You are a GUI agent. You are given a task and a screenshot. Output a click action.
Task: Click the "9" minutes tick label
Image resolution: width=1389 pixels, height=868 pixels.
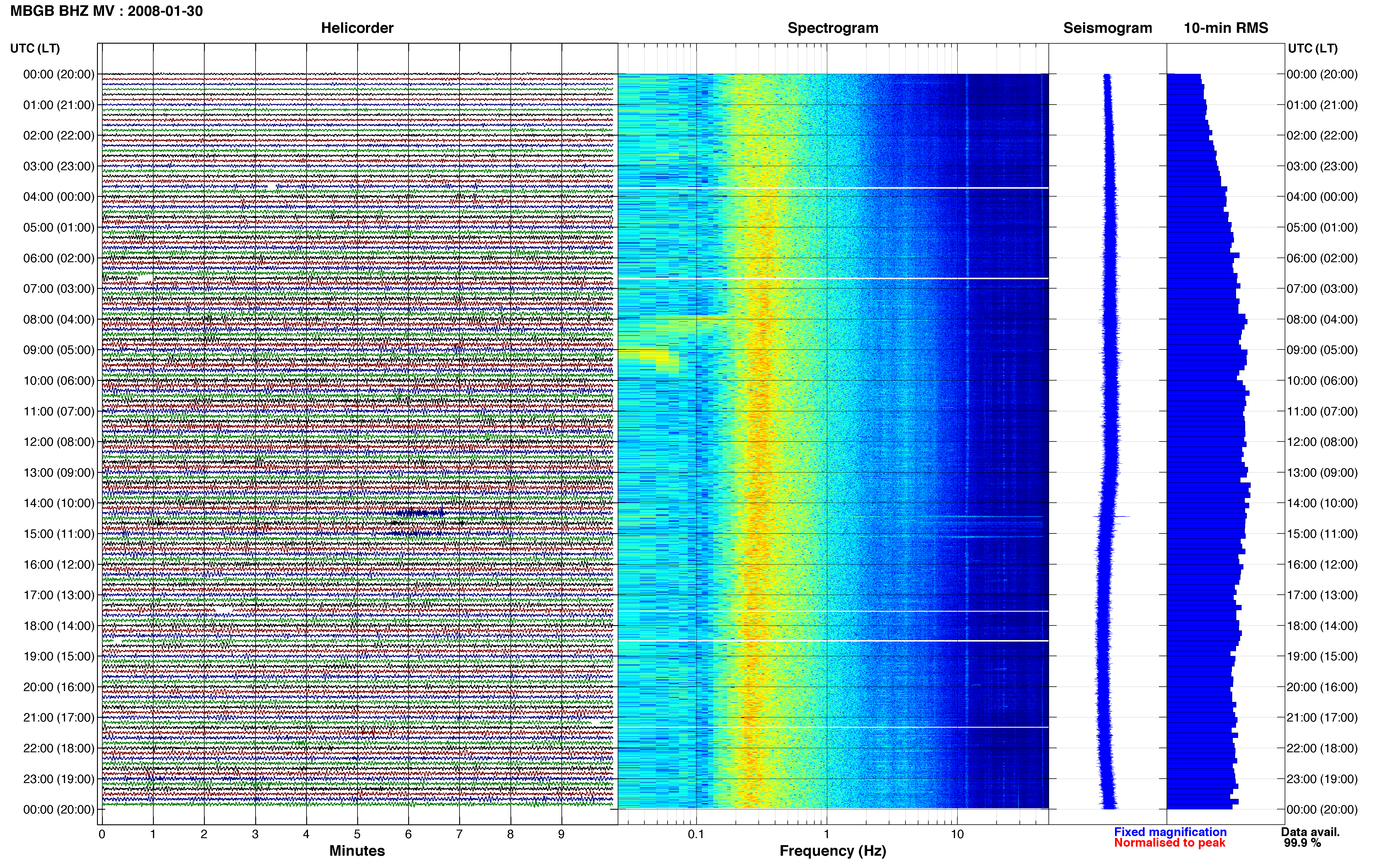561,834
